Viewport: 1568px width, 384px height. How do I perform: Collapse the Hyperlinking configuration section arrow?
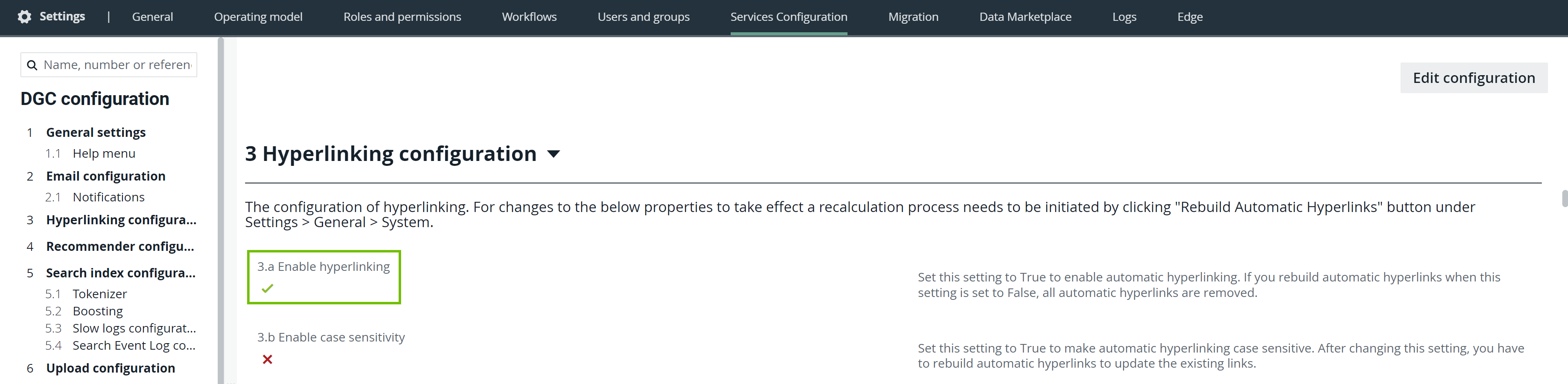tap(553, 154)
